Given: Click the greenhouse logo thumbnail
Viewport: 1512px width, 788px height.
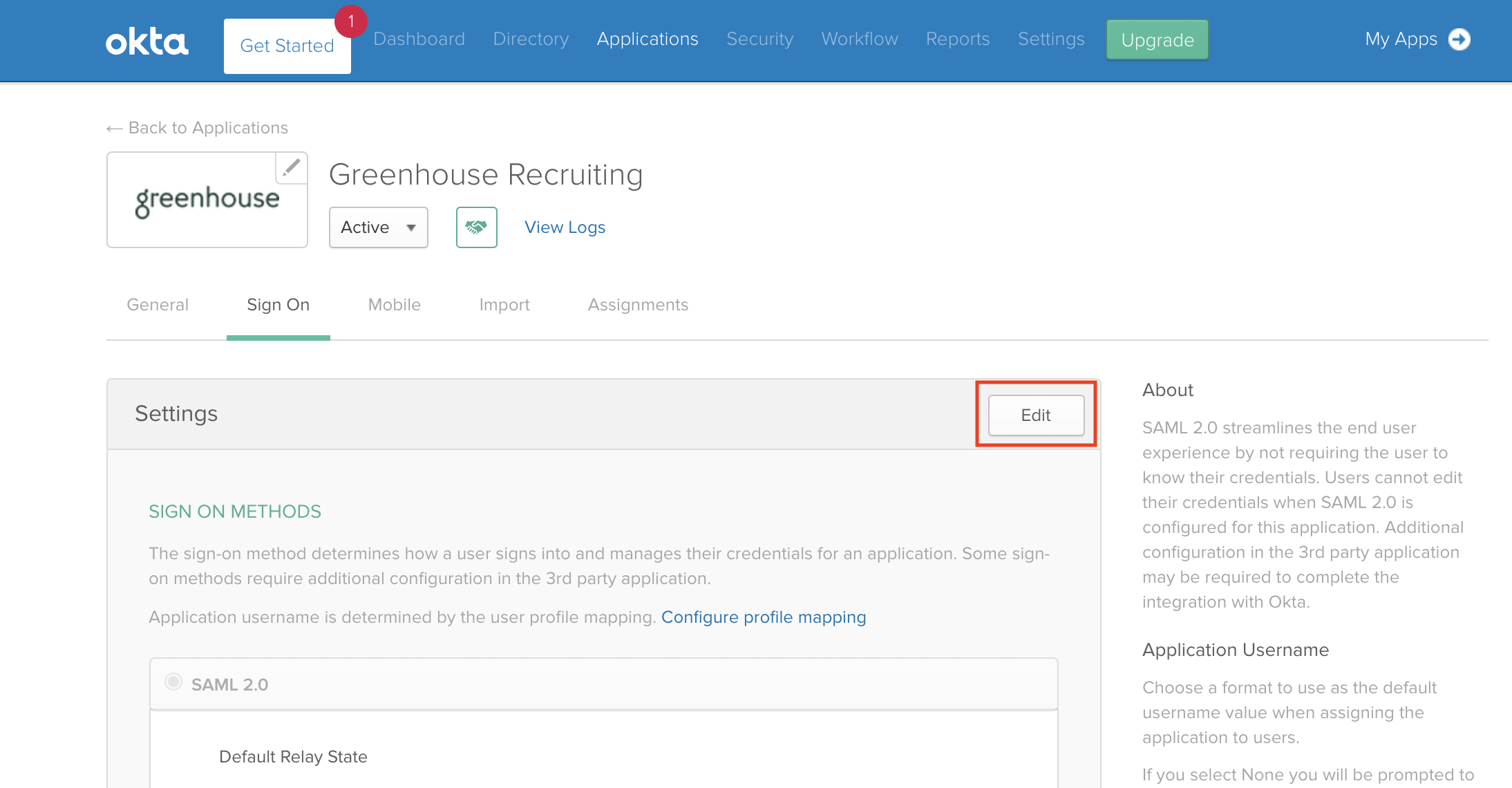Looking at the screenshot, I should coord(207,200).
